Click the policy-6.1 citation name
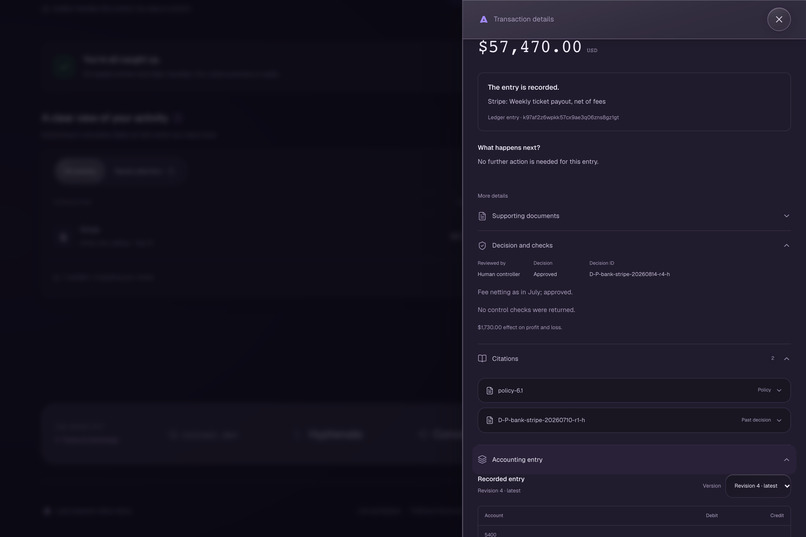This screenshot has width=806, height=537. 510,391
